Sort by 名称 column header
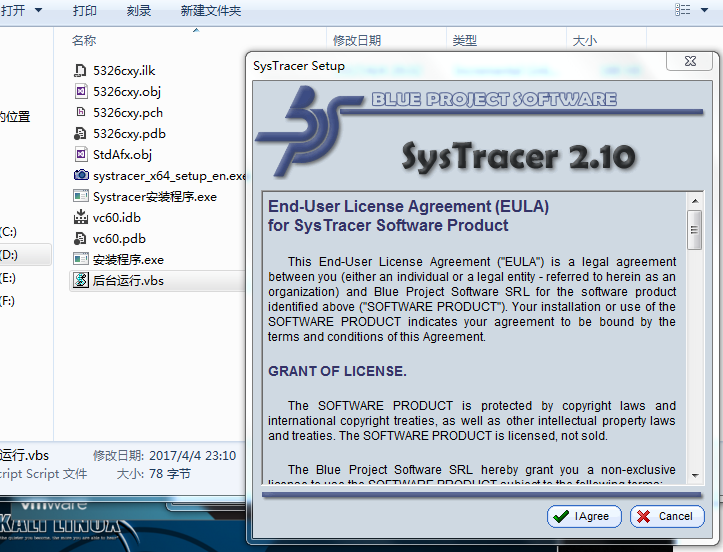 84,41
